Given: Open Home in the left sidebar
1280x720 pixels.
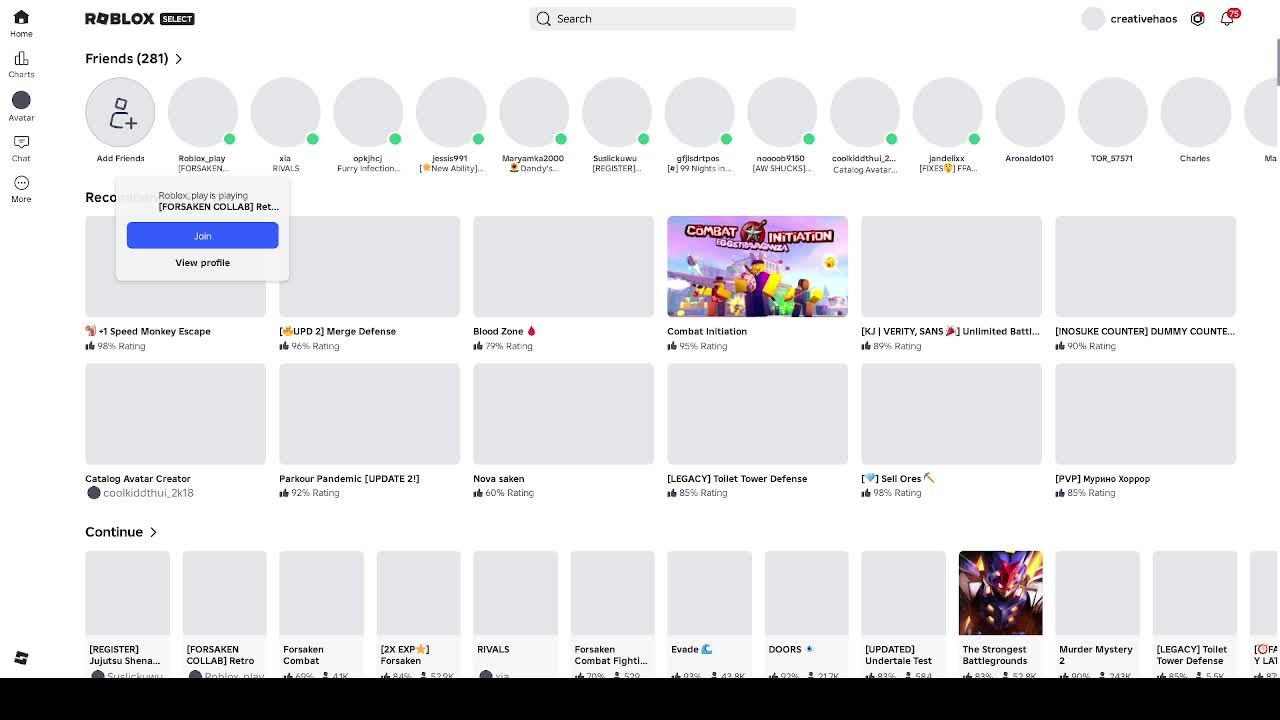Looking at the screenshot, I should pos(21,24).
